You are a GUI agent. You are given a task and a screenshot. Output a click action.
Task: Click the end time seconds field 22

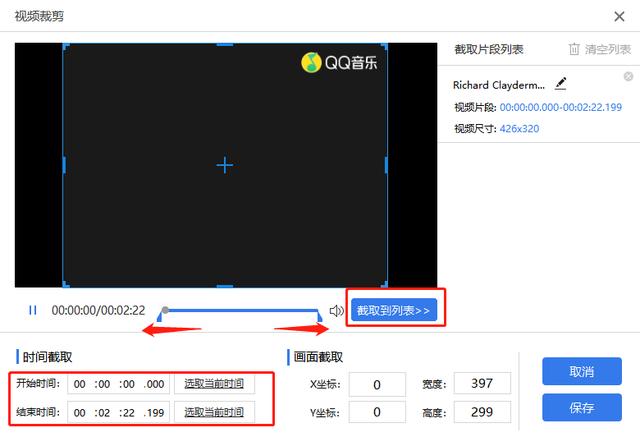(128, 413)
